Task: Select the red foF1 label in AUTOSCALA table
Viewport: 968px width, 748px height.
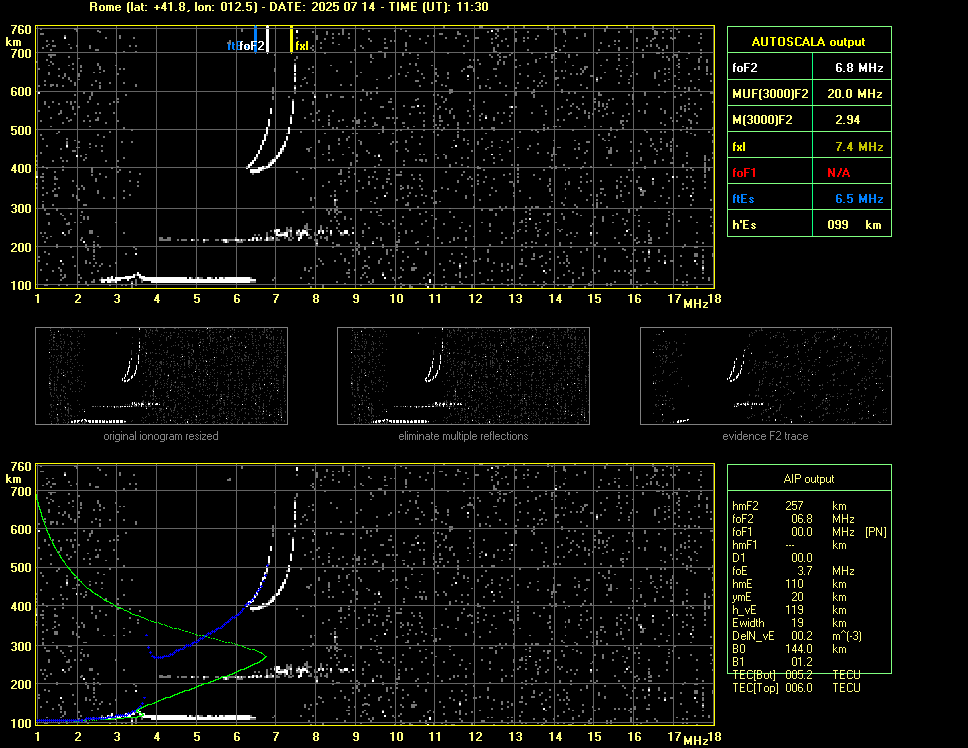Action: click(x=744, y=173)
